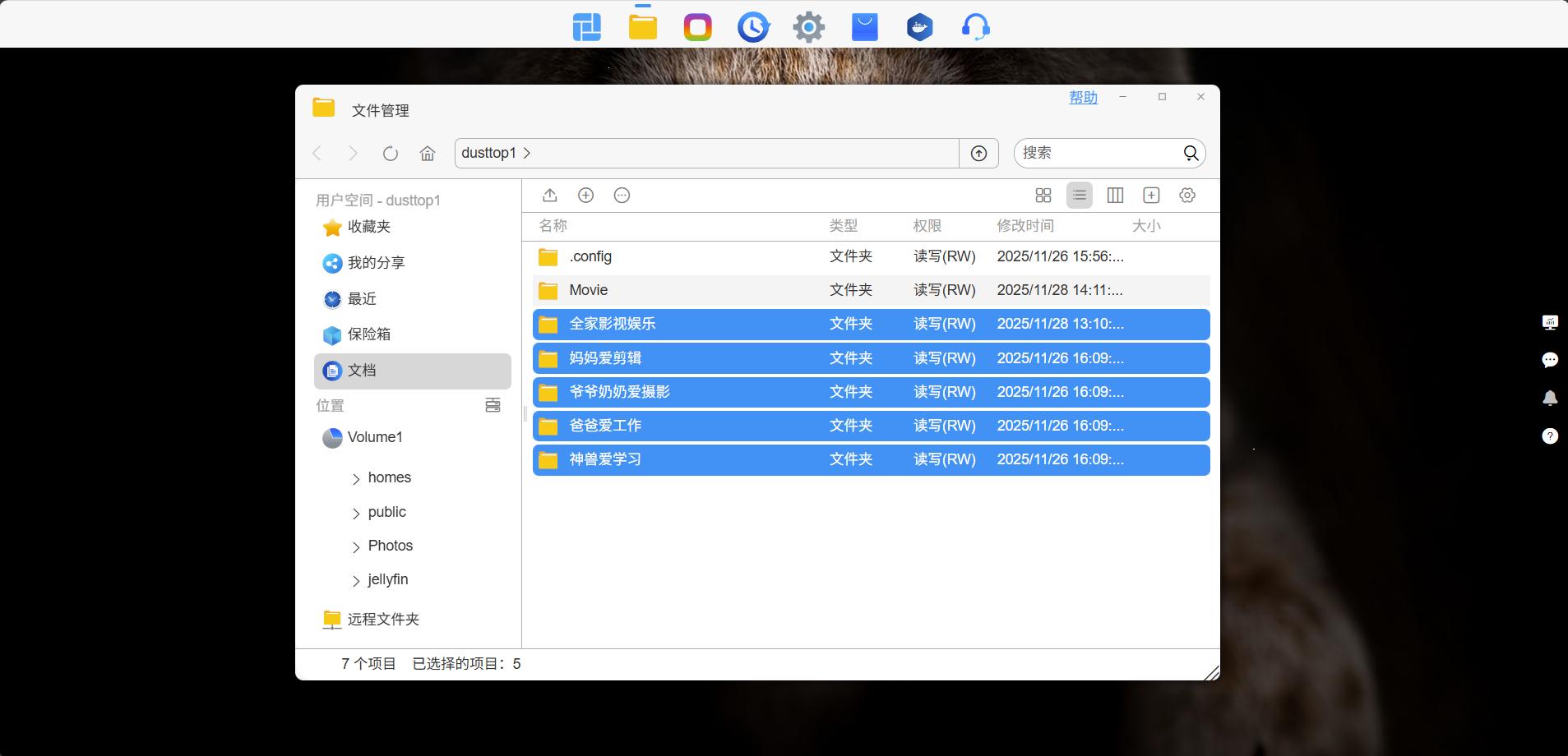This screenshot has width=1568, height=756.
Task: Open system settings gear in dock
Action: [809, 27]
